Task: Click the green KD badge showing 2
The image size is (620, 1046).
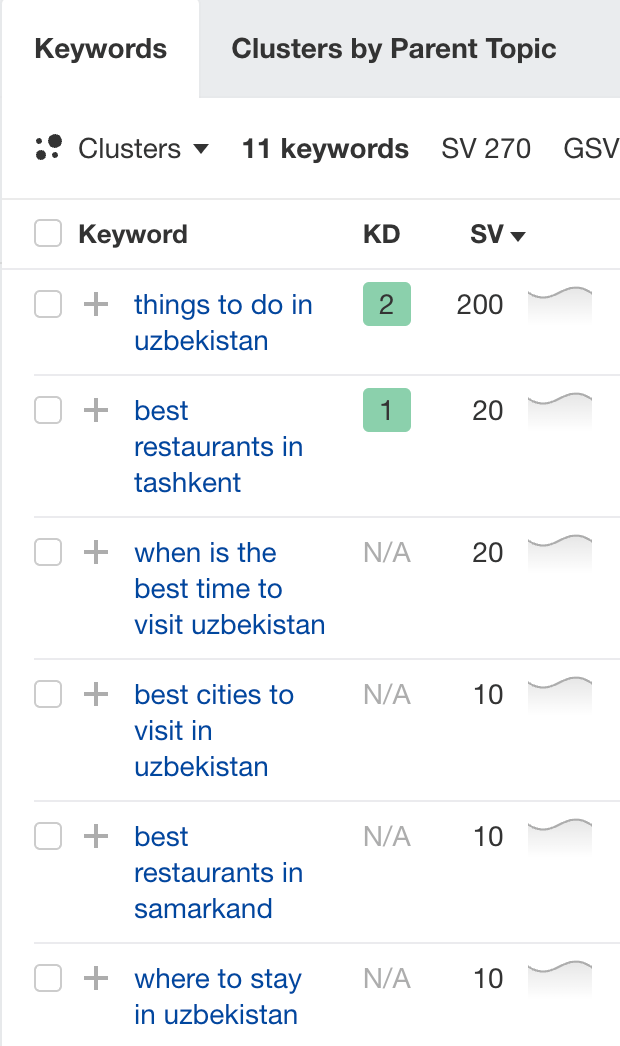Action: click(386, 304)
